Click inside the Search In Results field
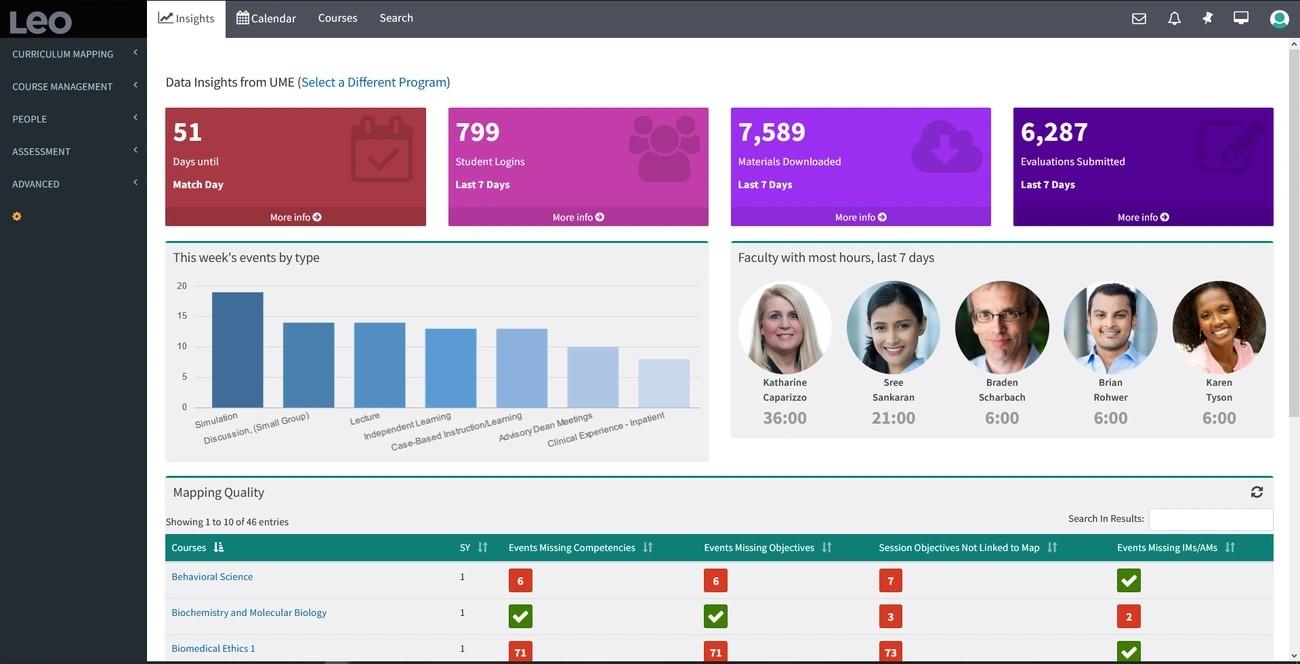Image resolution: width=1300 pixels, height=664 pixels. pos(1210,517)
